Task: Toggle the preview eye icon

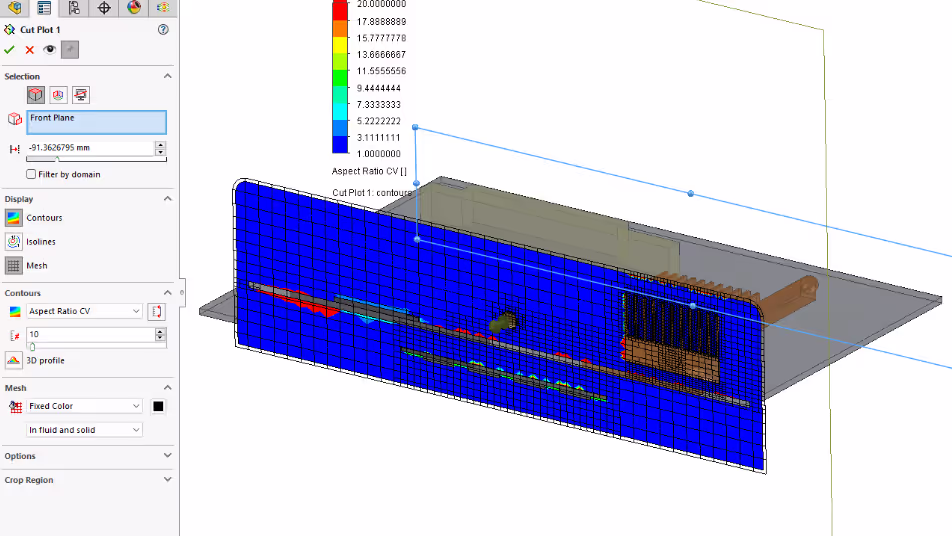Action: 50,50
